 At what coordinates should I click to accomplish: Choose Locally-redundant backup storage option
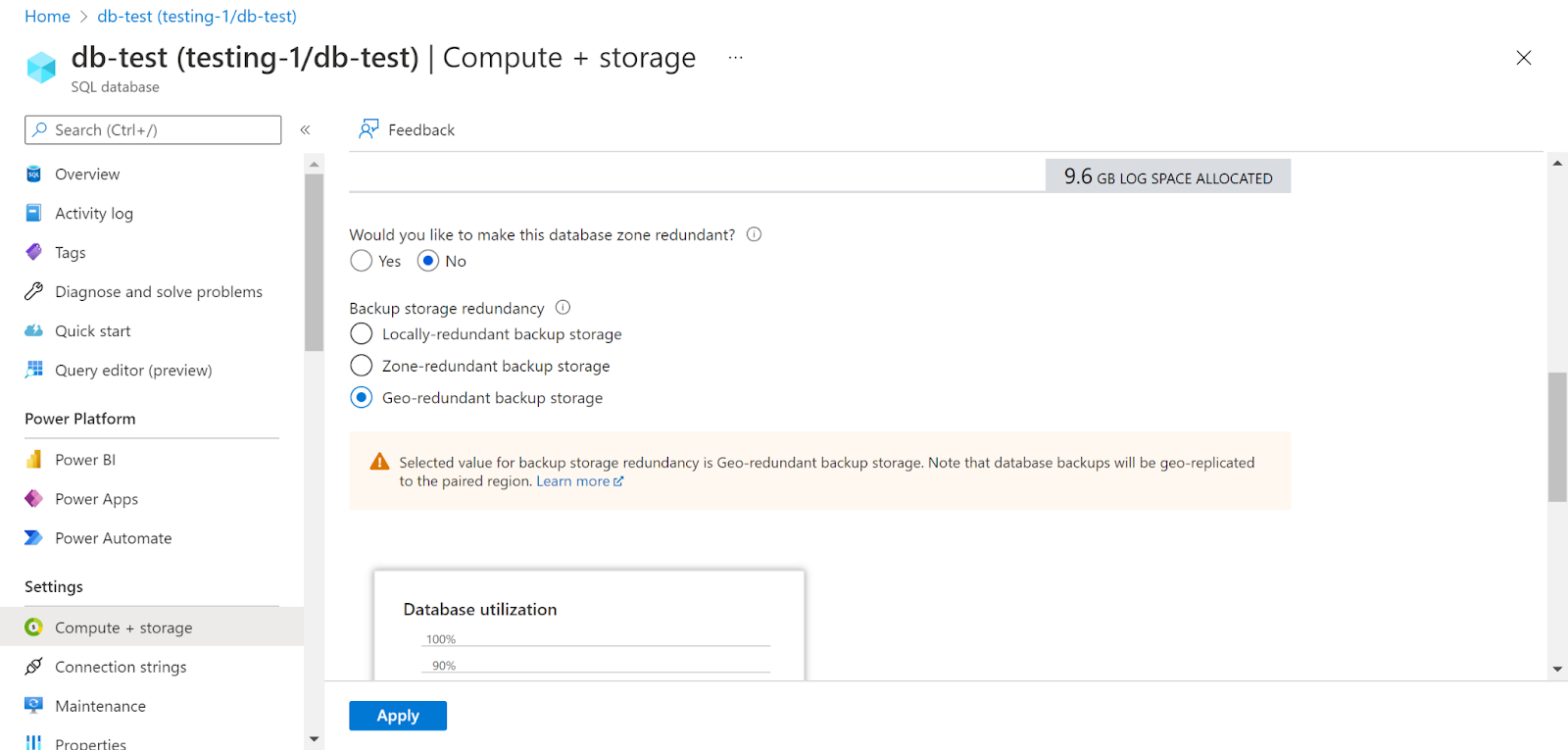(x=362, y=334)
